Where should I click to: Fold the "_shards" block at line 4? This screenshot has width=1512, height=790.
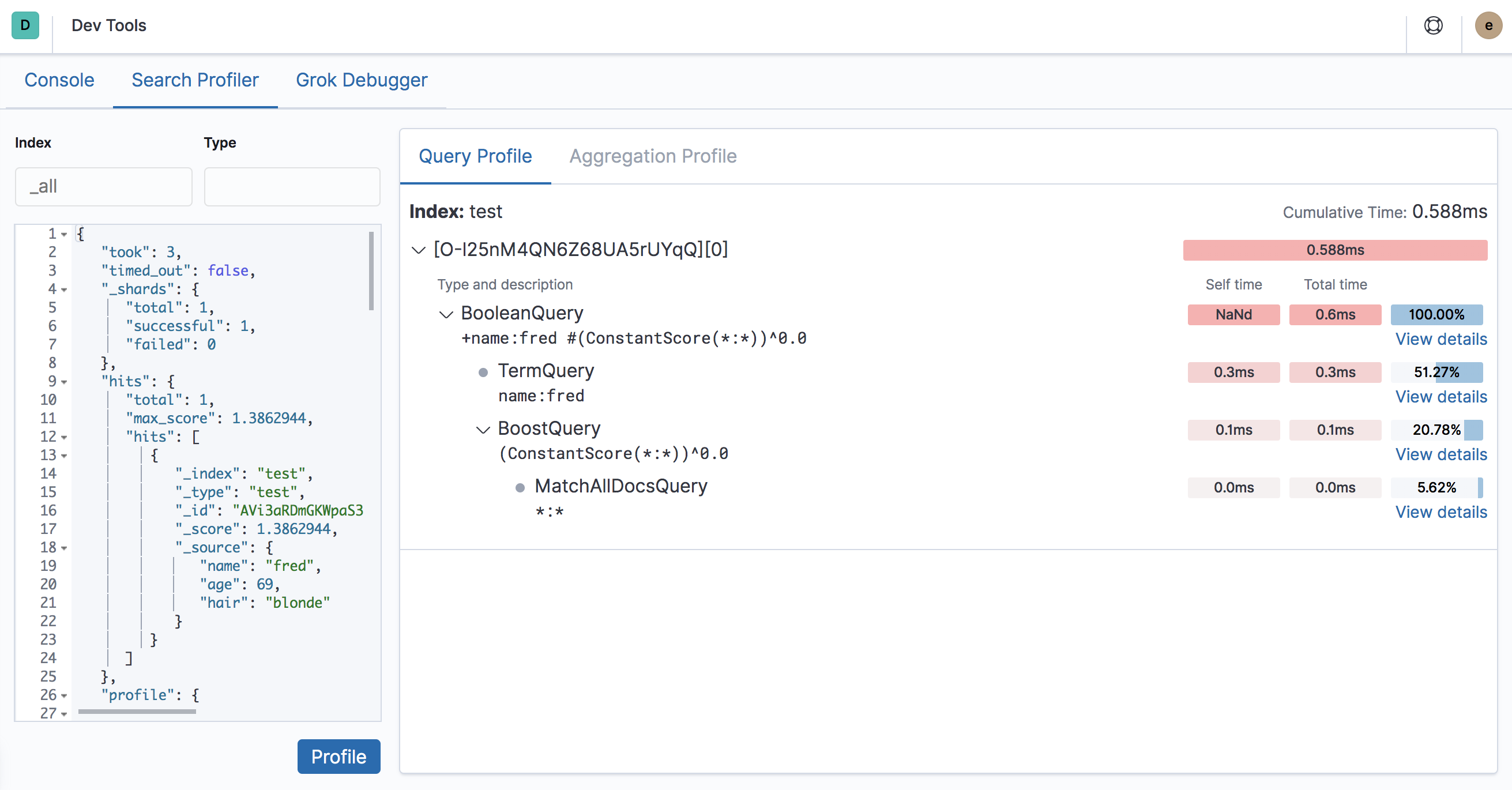point(64,289)
